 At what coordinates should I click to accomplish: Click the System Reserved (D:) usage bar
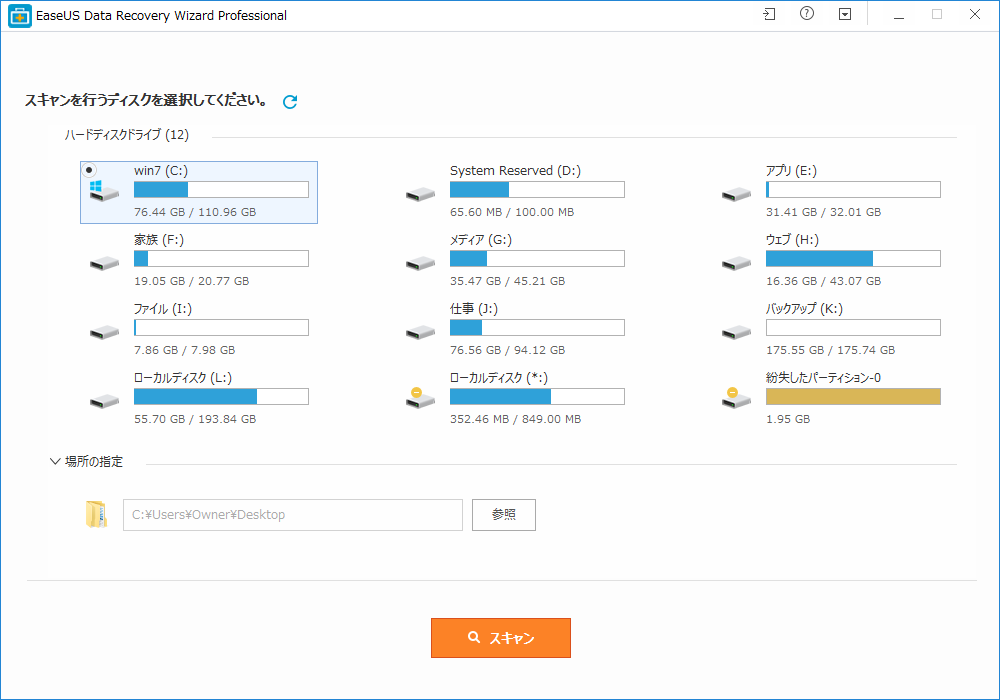pyautogui.click(x=537, y=189)
